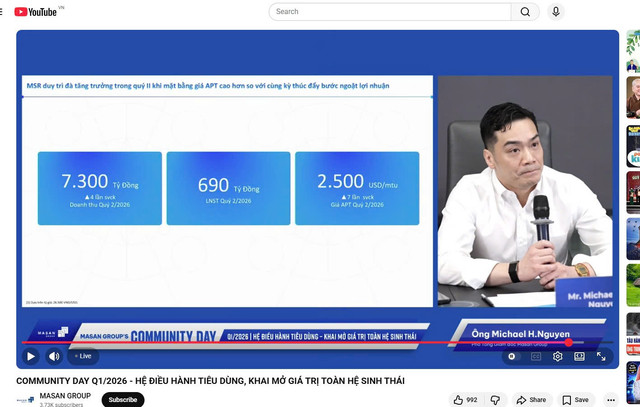This screenshot has width=640, height=407.
Task: Click into the Search input field
Action: pyautogui.click(x=390, y=12)
